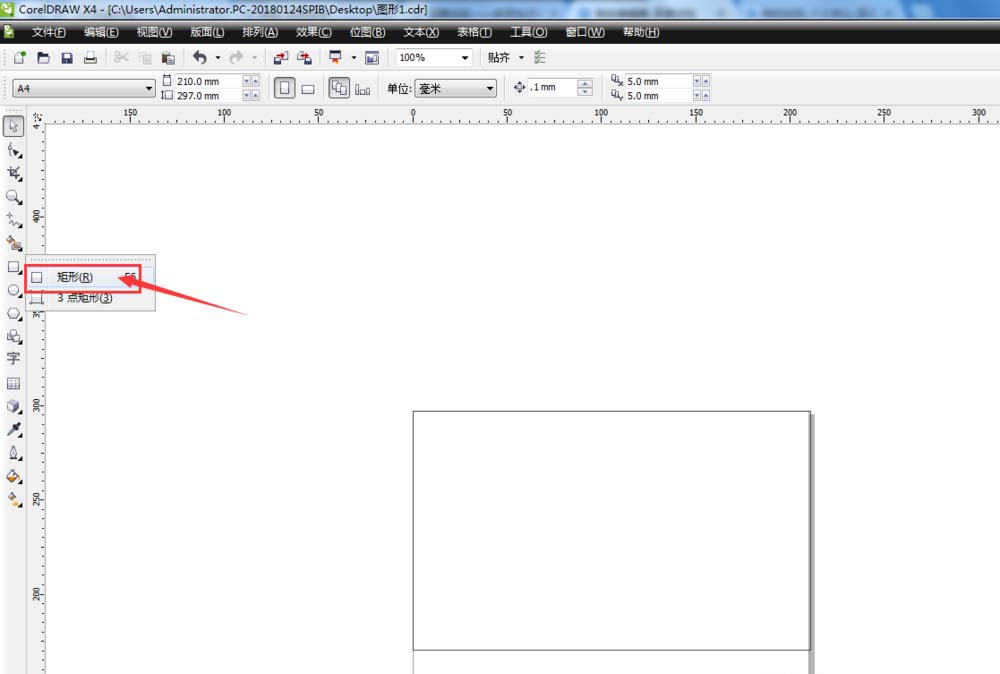Select the Eyedropper tool
The image size is (1000, 674).
(14, 429)
